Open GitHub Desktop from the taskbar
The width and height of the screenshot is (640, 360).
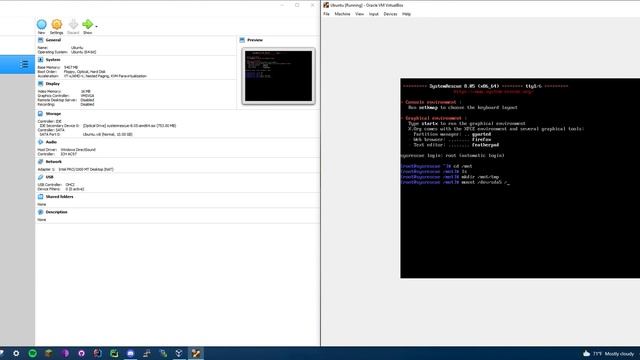point(81,353)
